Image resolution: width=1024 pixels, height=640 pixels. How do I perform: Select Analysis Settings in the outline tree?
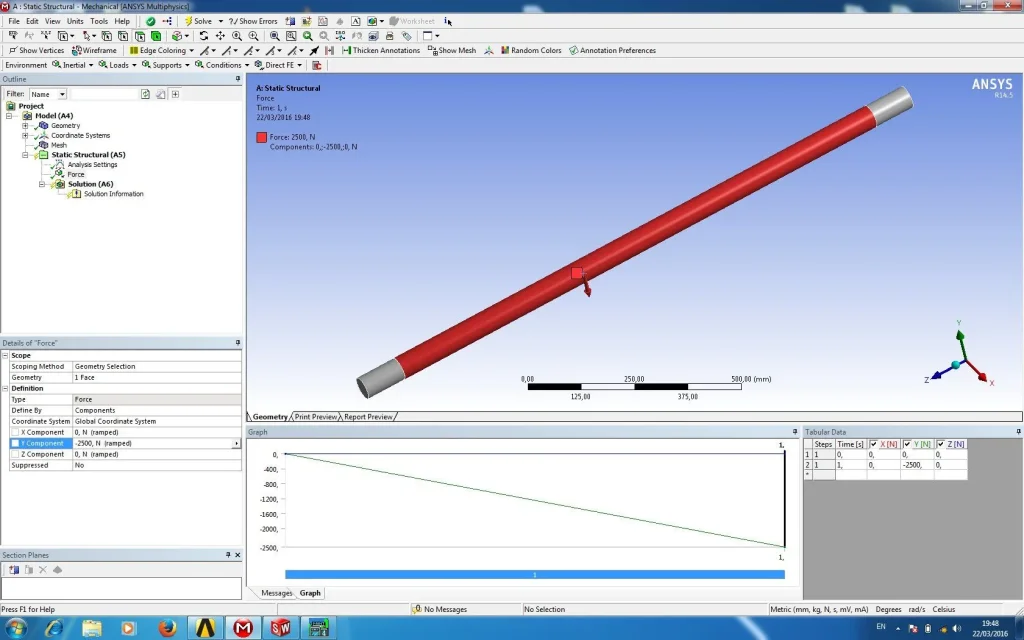click(x=92, y=165)
